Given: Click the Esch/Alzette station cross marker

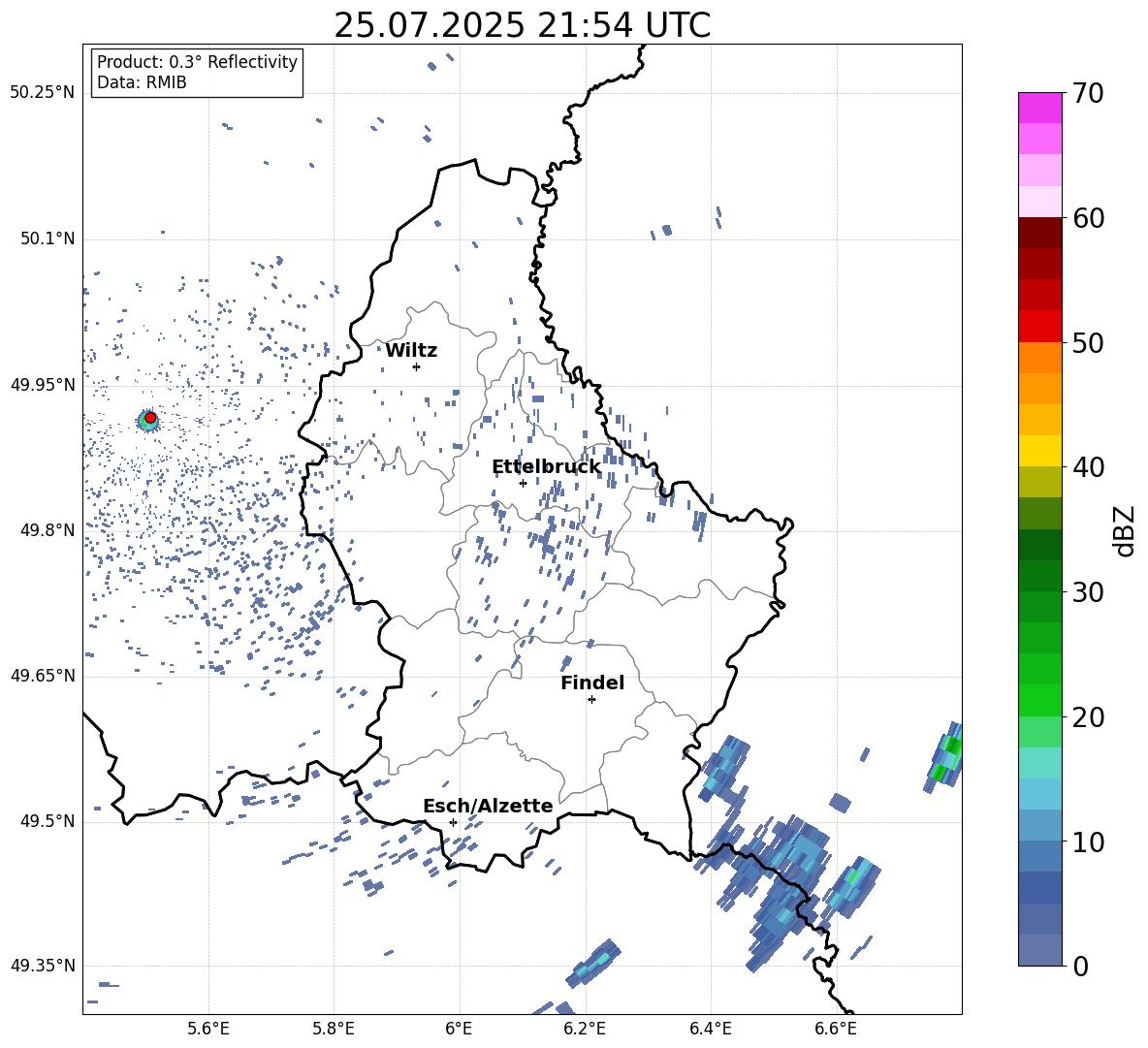Looking at the screenshot, I should click(453, 822).
